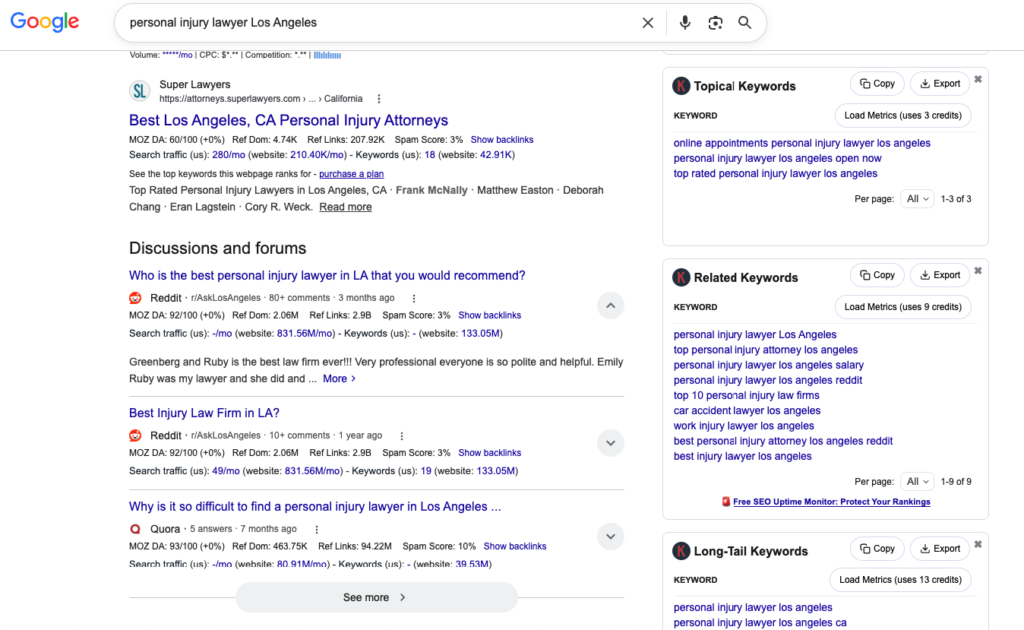Click the 'purchase a plan' link
The image size is (1024, 630).
[351, 174]
